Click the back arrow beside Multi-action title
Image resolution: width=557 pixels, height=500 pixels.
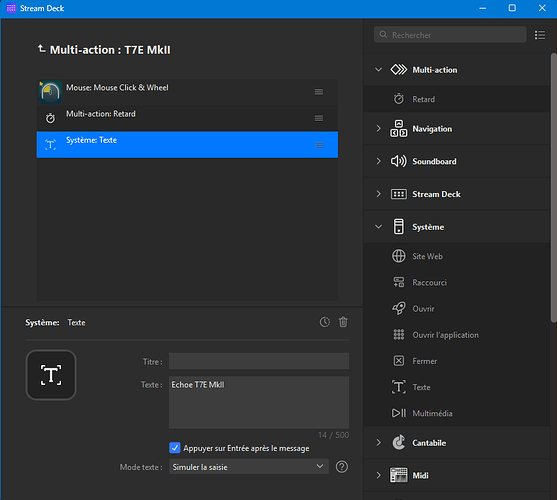tap(42, 49)
